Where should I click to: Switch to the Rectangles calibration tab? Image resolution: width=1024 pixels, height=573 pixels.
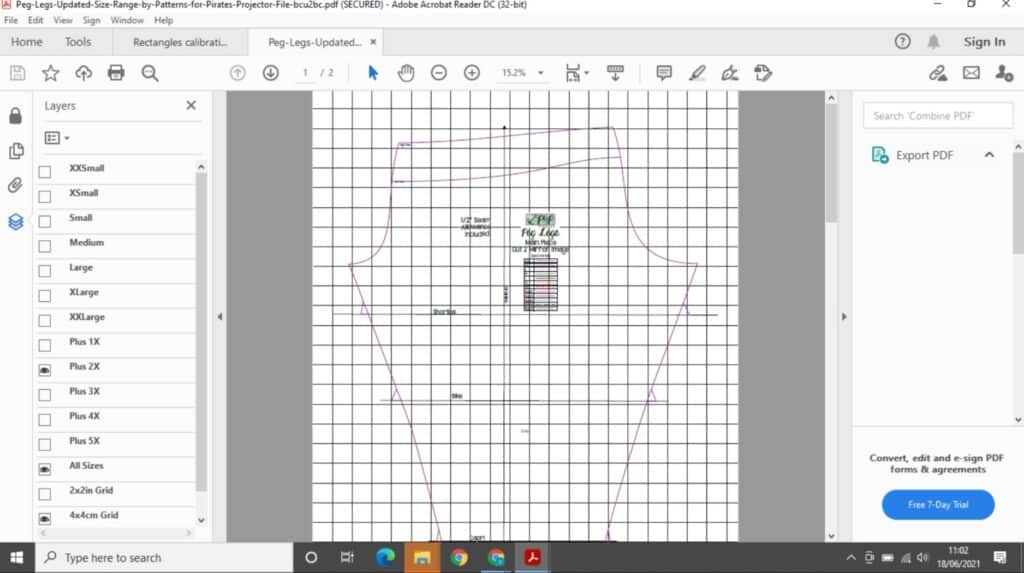pos(181,42)
